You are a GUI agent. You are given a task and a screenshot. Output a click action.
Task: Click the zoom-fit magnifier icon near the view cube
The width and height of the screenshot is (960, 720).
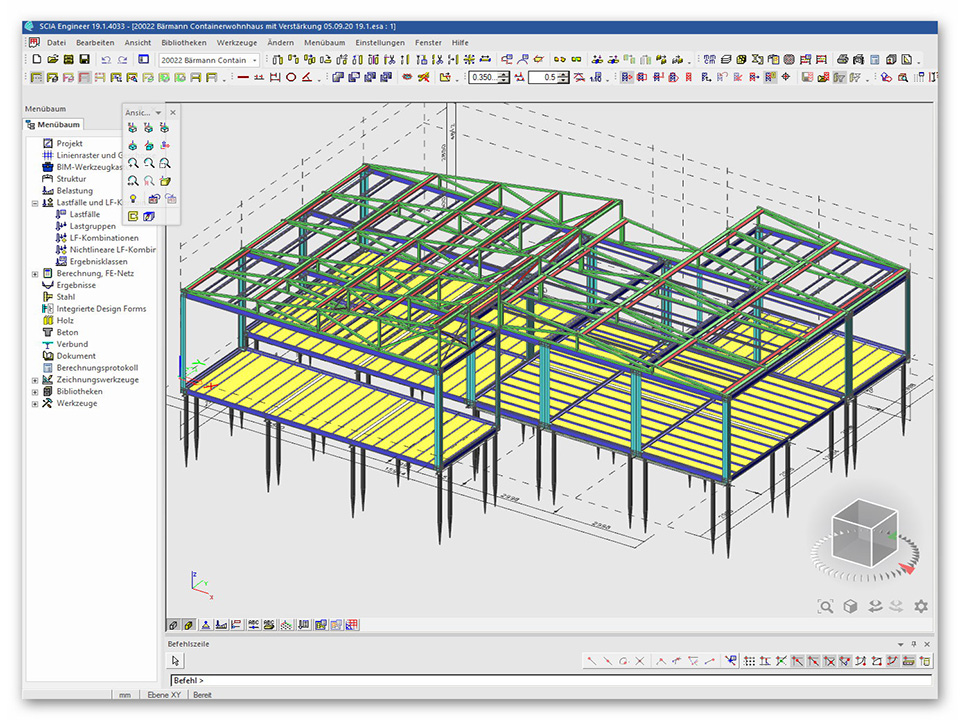click(825, 606)
